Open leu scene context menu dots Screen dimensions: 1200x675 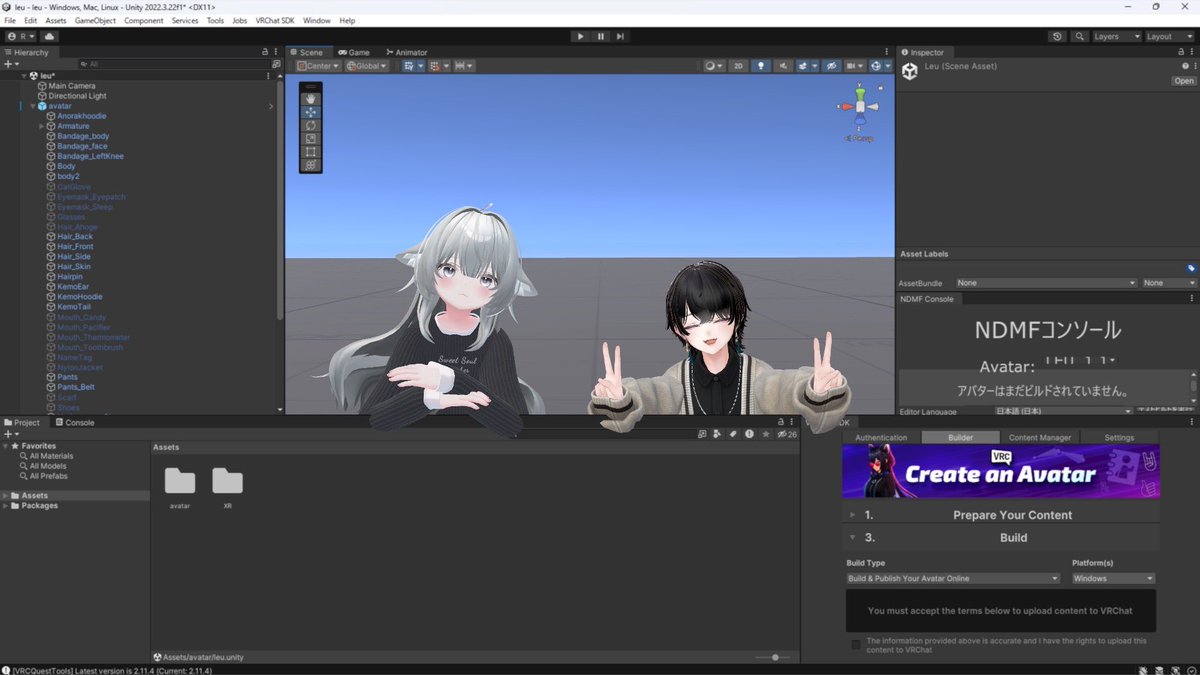coord(267,75)
